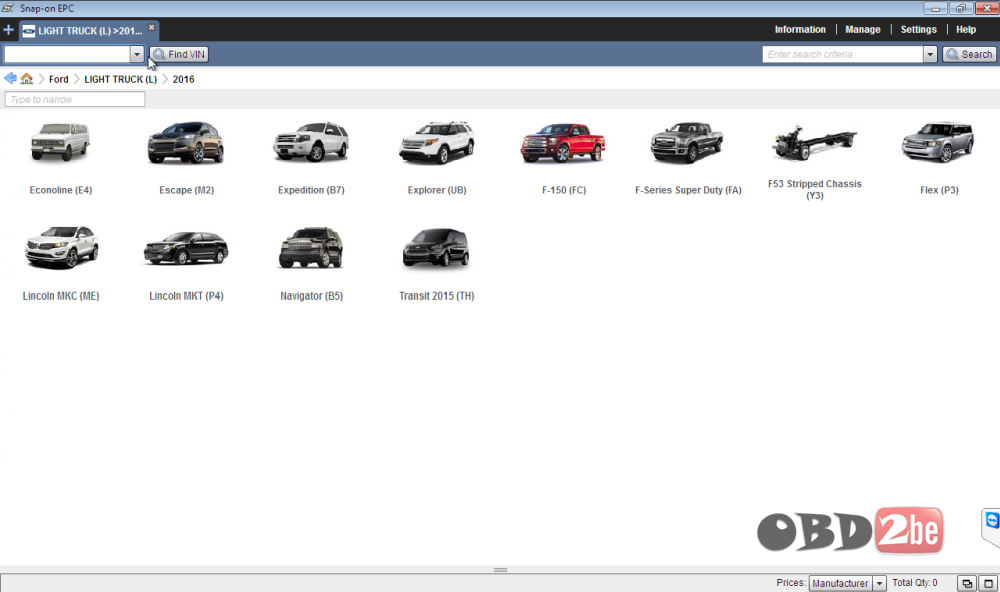Image resolution: width=1000 pixels, height=592 pixels.
Task: Click the Navigator (B5) label
Action: [x=311, y=296]
